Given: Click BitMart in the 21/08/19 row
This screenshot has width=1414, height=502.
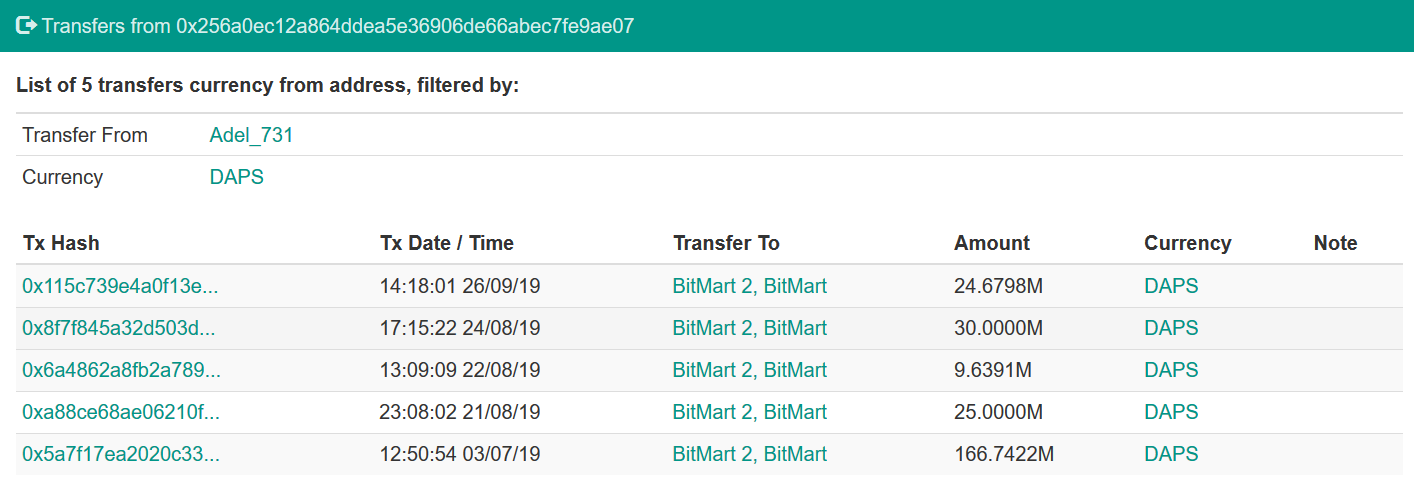Looking at the screenshot, I should (x=796, y=412).
